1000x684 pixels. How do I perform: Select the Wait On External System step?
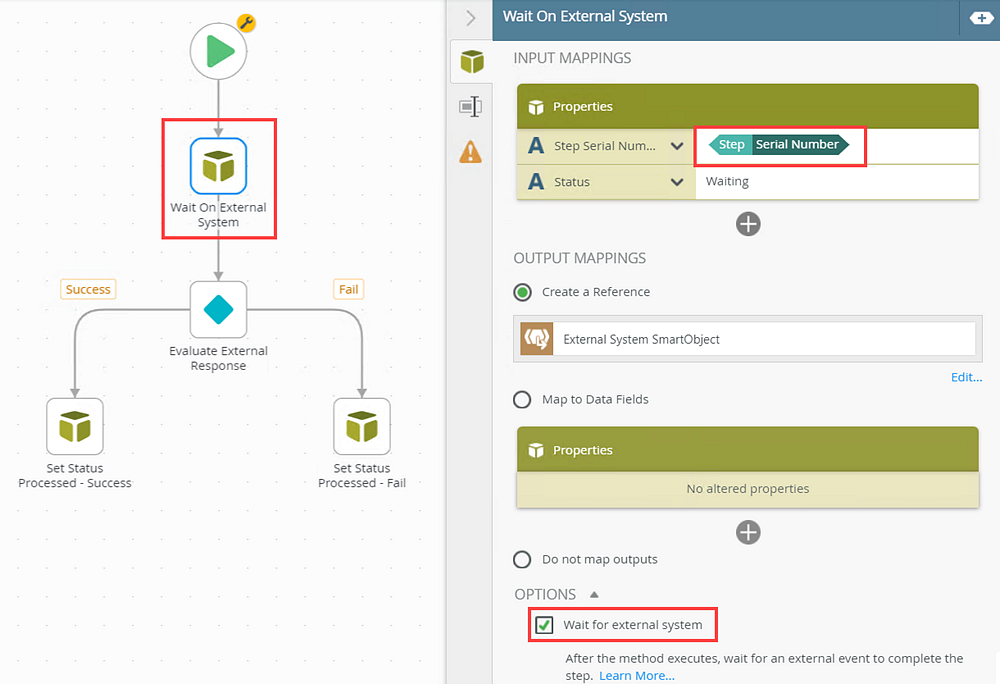218,166
